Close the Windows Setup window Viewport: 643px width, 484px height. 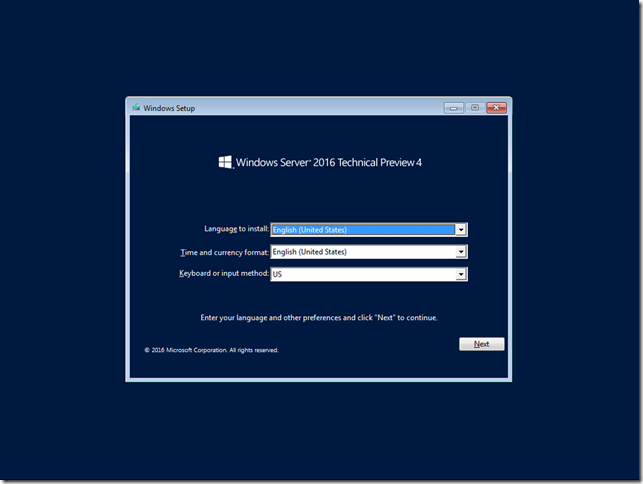click(497, 108)
